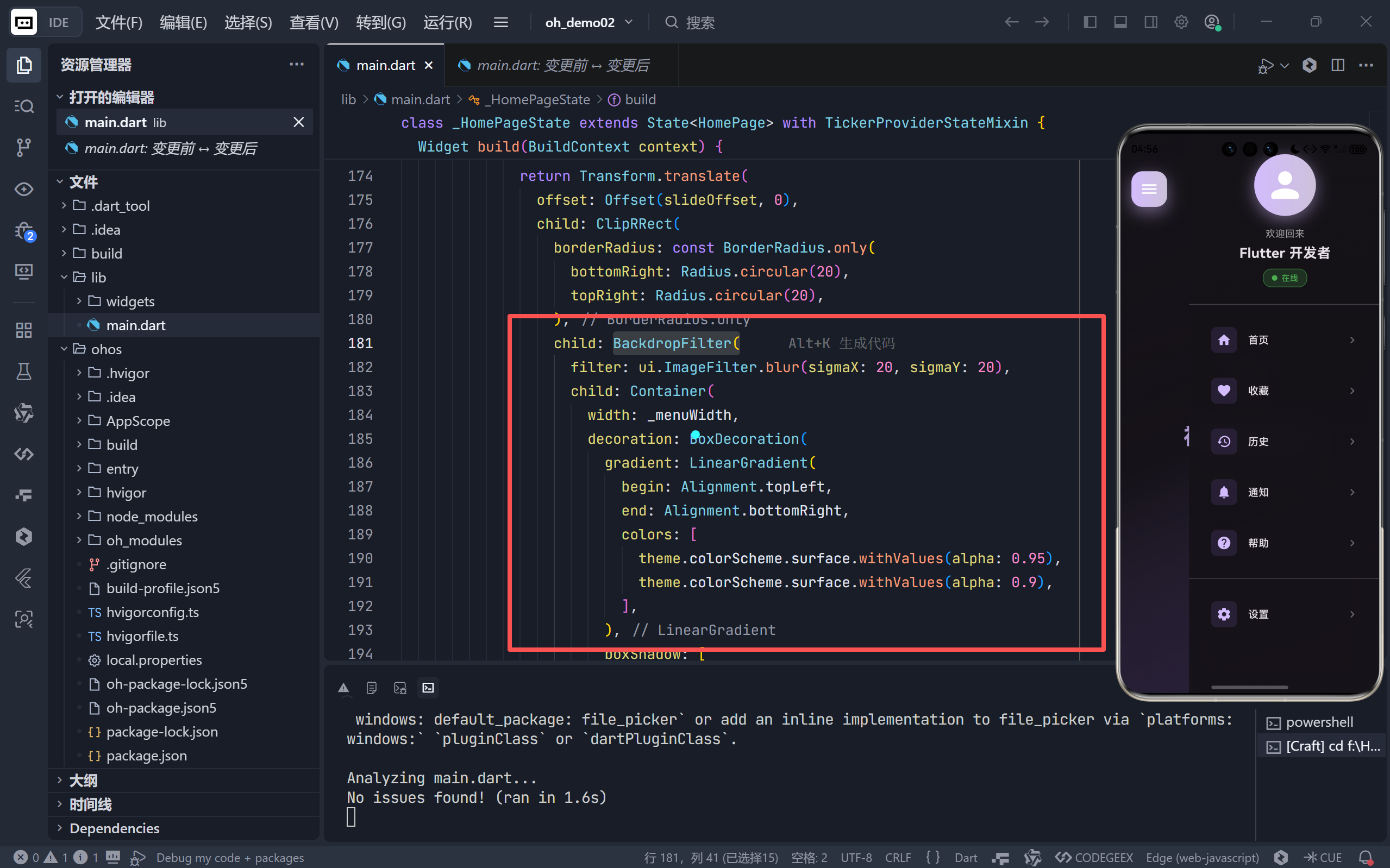The height and width of the screenshot is (868, 1390).
Task: Toggle secondary sidebar layout icon
Action: (x=1150, y=22)
